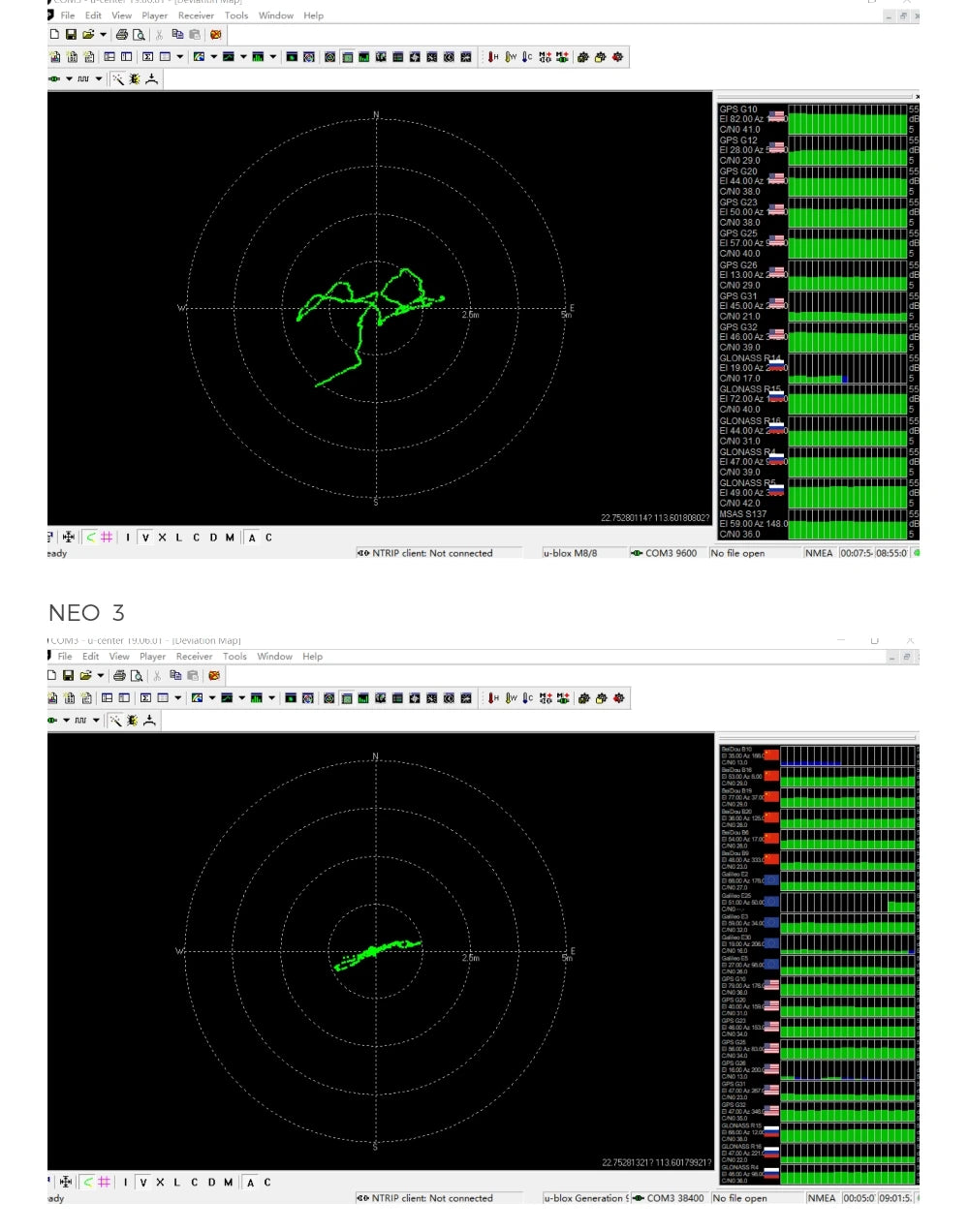Click the green C/N0 signal bar for GPS G10
Viewport: 969px width, 1232px height.
(x=848, y=123)
